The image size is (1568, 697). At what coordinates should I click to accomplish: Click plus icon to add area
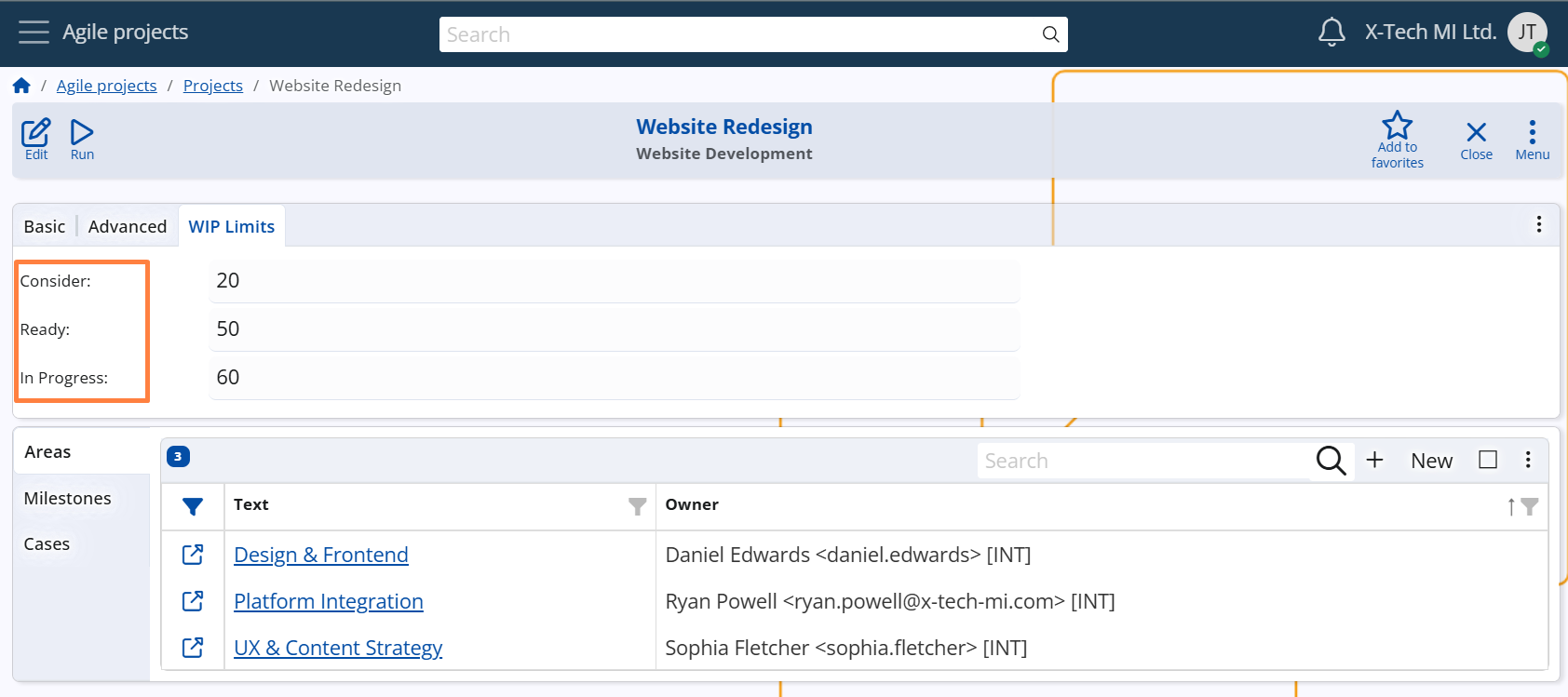pyautogui.click(x=1374, y=460)
